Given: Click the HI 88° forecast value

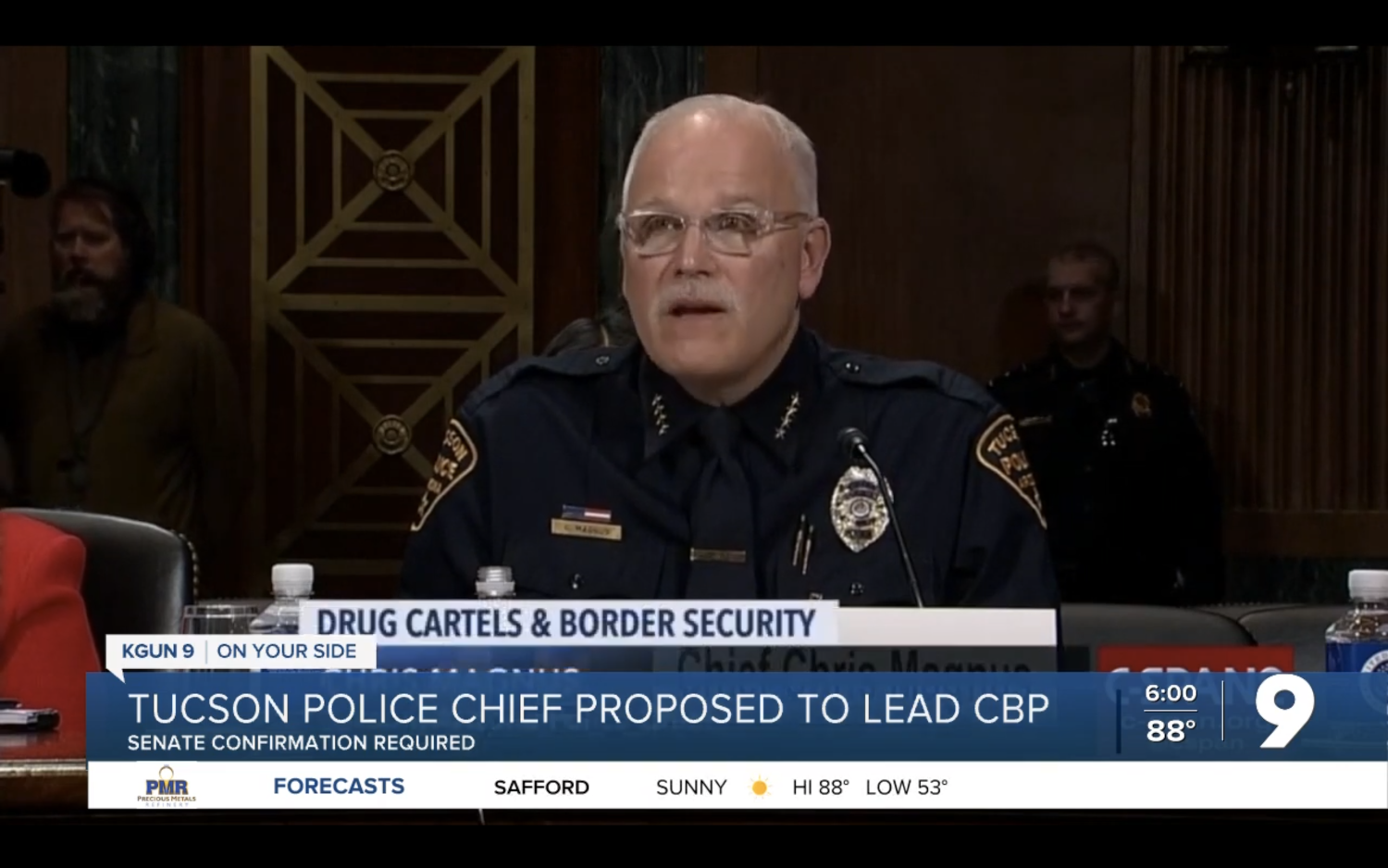Looking at the screenshot, I should 821,787.
